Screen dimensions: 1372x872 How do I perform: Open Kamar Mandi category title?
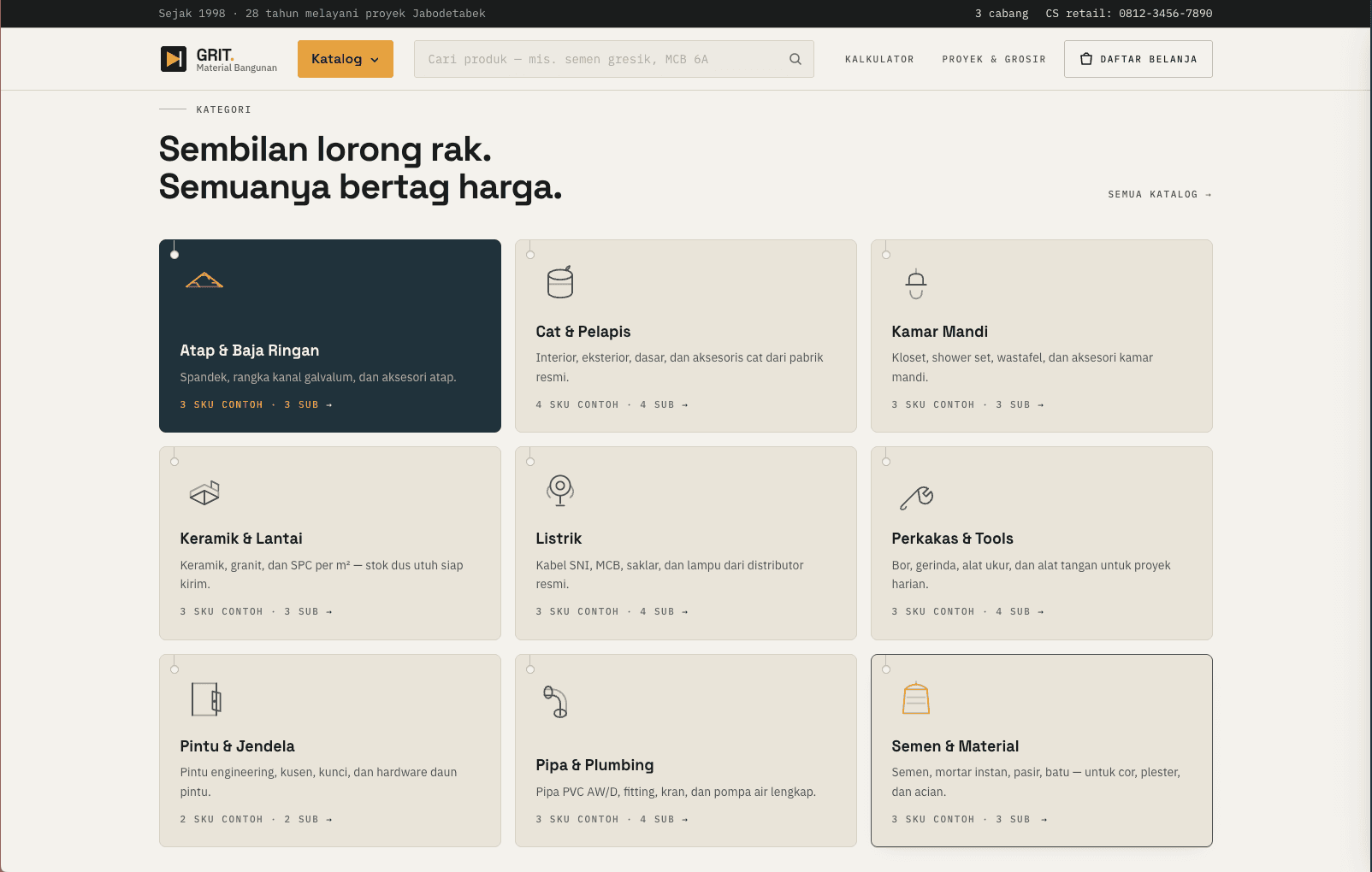click(940, 332)
